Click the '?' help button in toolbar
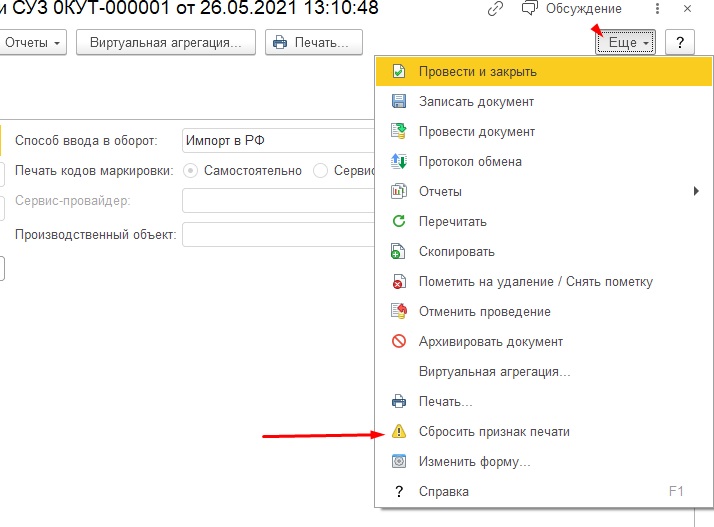The image size is (714, 527). [x=679, y=43]
